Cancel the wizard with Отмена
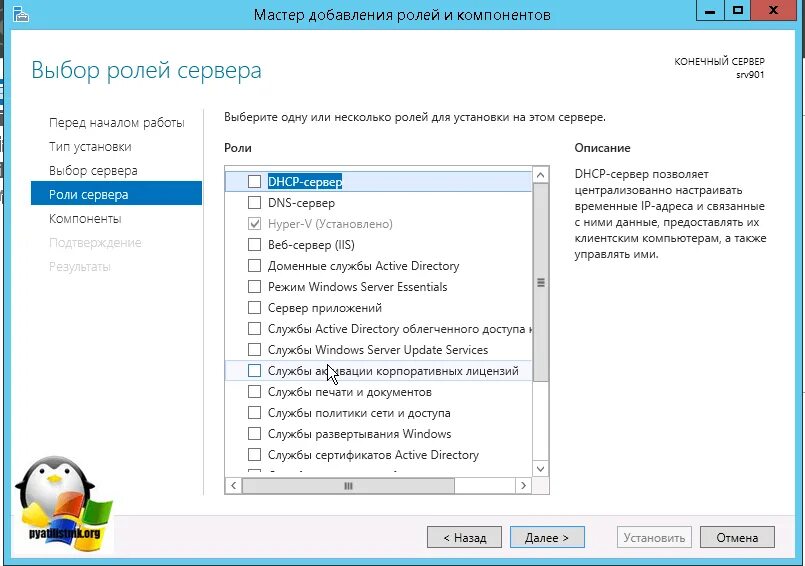Image resolution: width=805 pixels, height=566 pixels. click(x=737, y=537)
